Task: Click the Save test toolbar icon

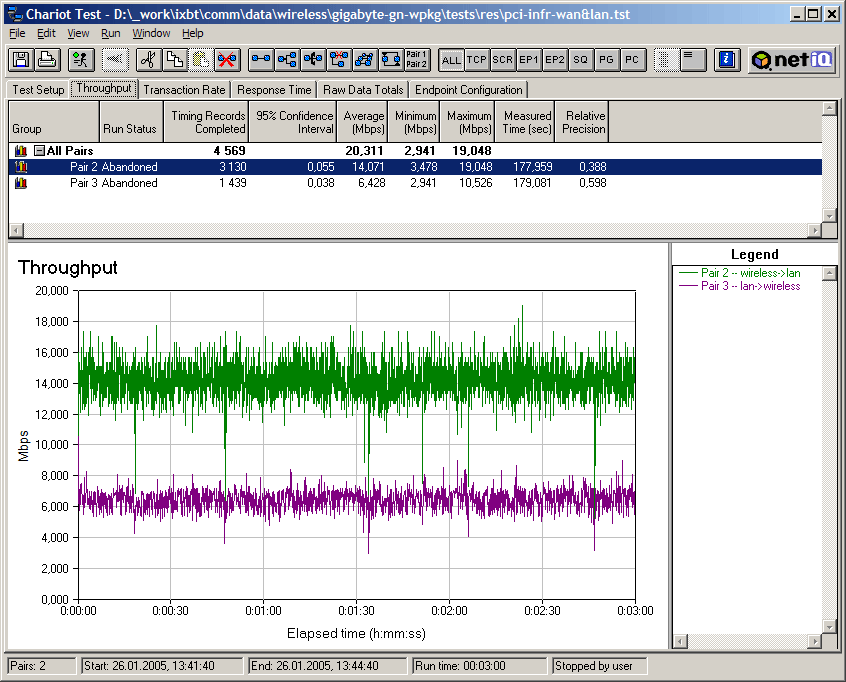Action: click(21, 60)
